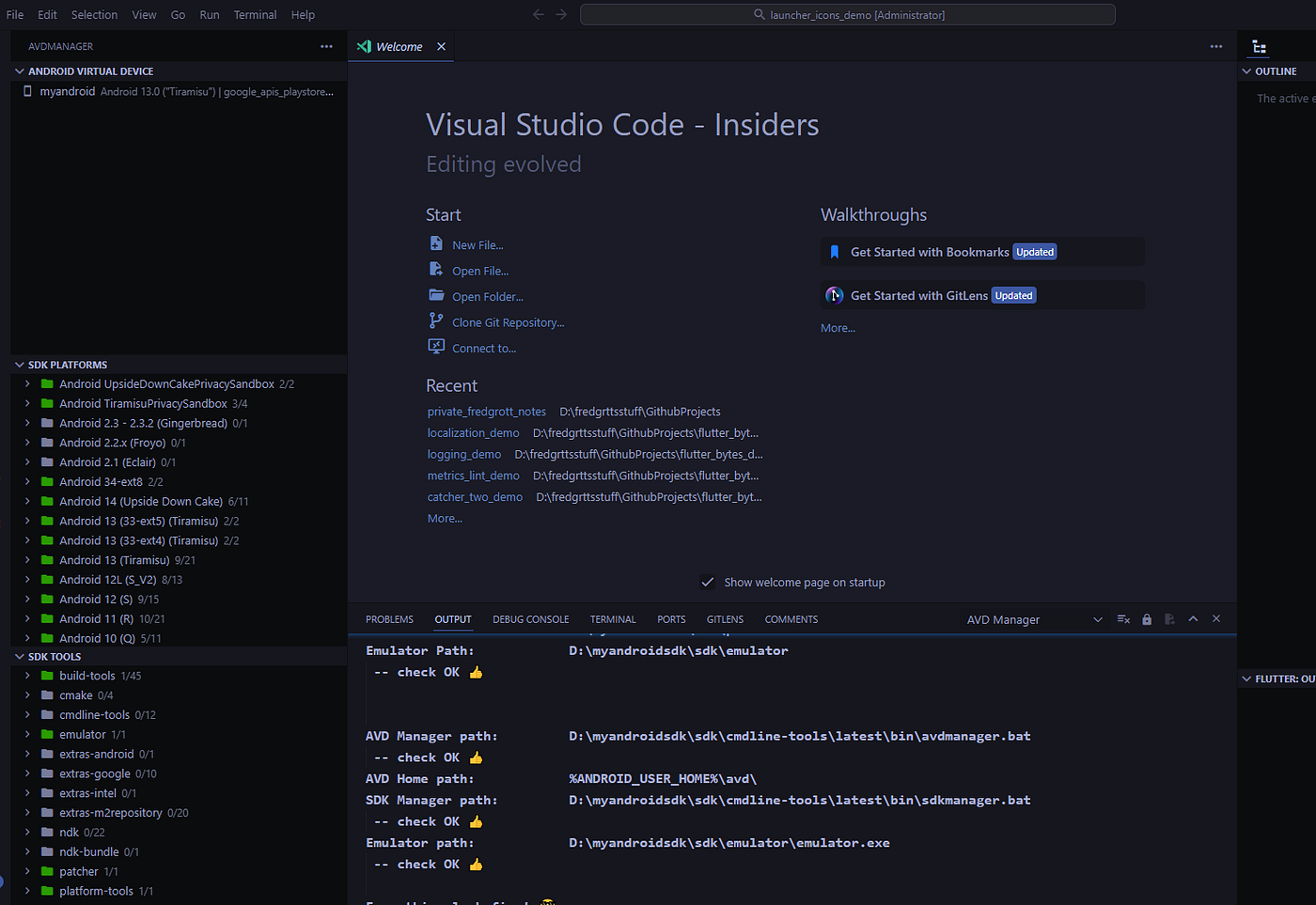Click the GitLens walkthrough icon
The image size is (1316, 905).
coord(834,295)
